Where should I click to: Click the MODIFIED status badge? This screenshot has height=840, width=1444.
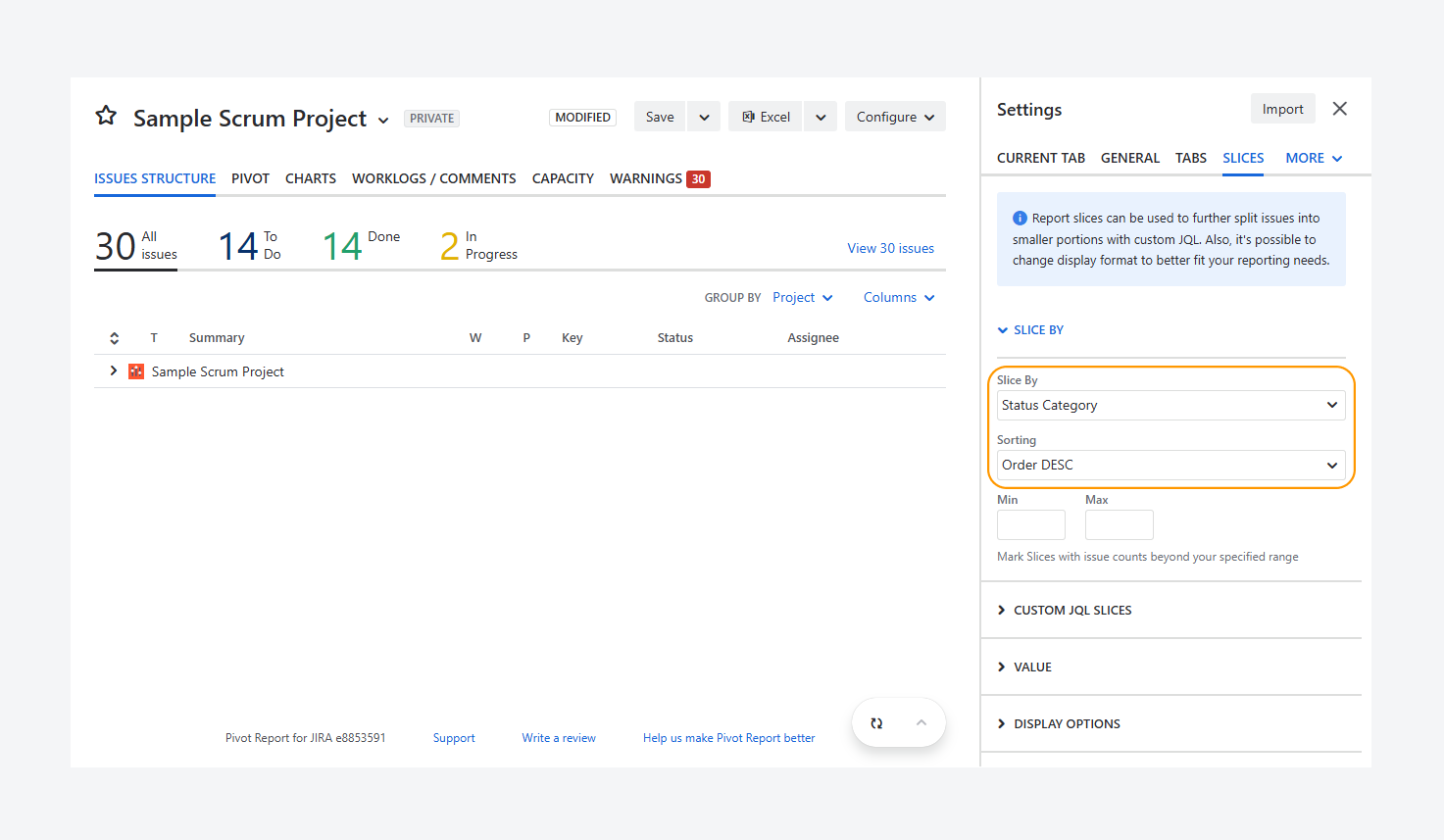(583, 118)
